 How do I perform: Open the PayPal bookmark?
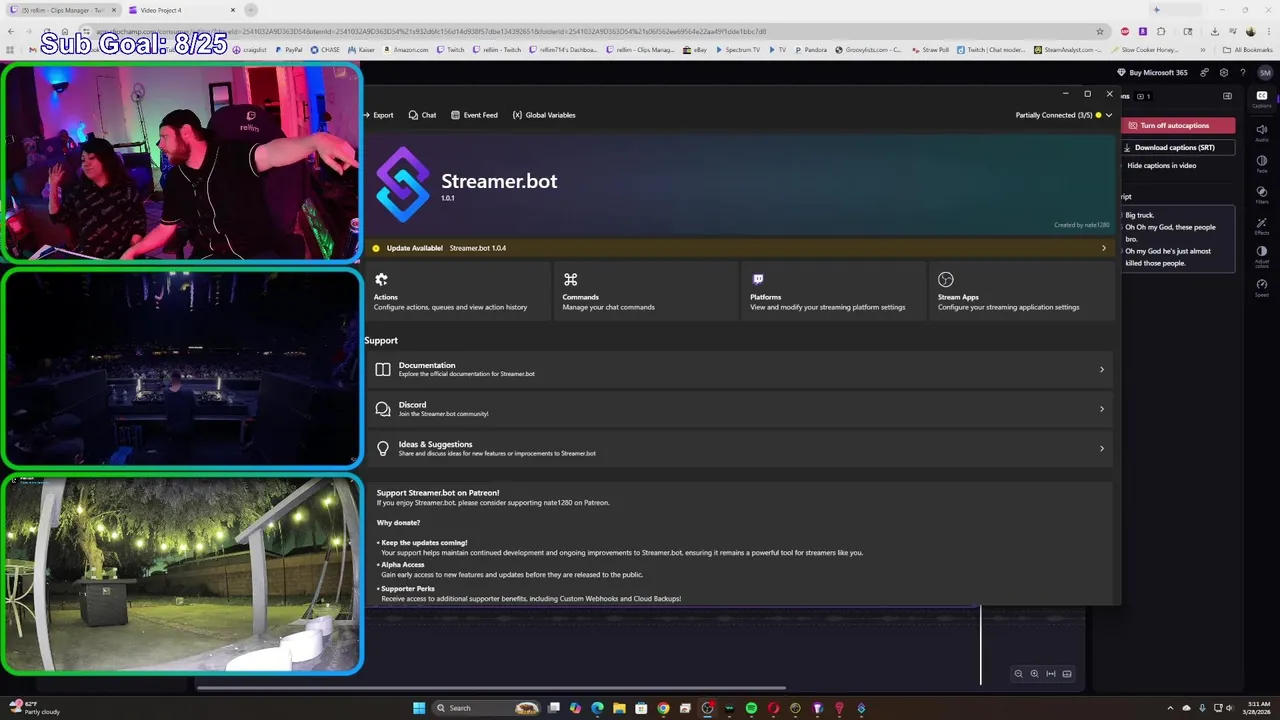[x=288, y=49]
